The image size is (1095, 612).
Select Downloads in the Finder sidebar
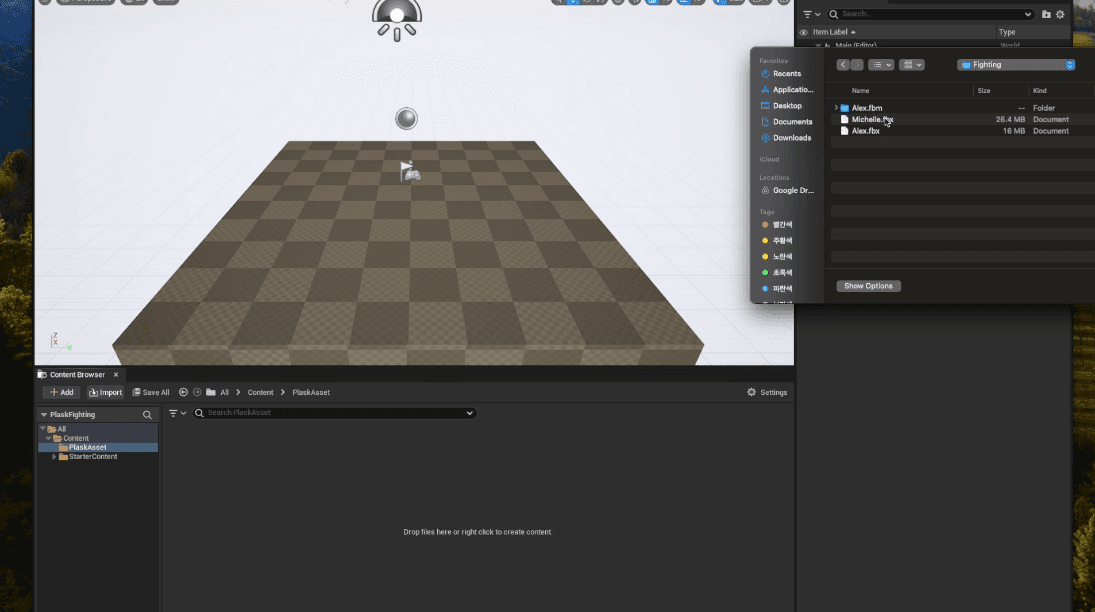click(791, 137)
